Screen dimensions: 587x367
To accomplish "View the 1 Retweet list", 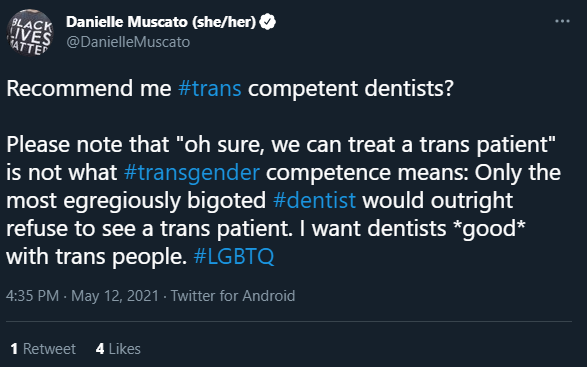I will point(43,349).
